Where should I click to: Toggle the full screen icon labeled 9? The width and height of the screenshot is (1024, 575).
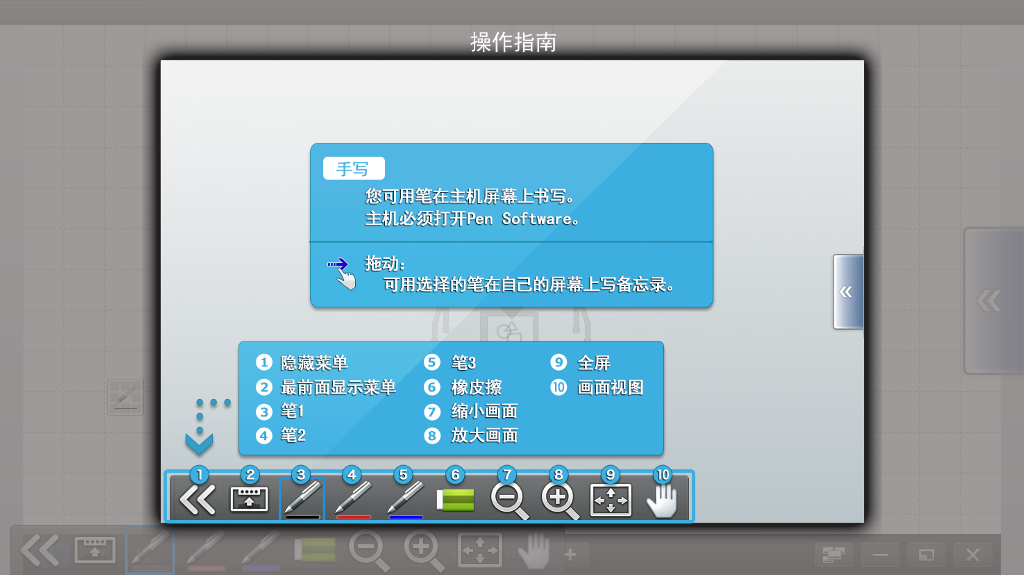click(x=611, y=499)
